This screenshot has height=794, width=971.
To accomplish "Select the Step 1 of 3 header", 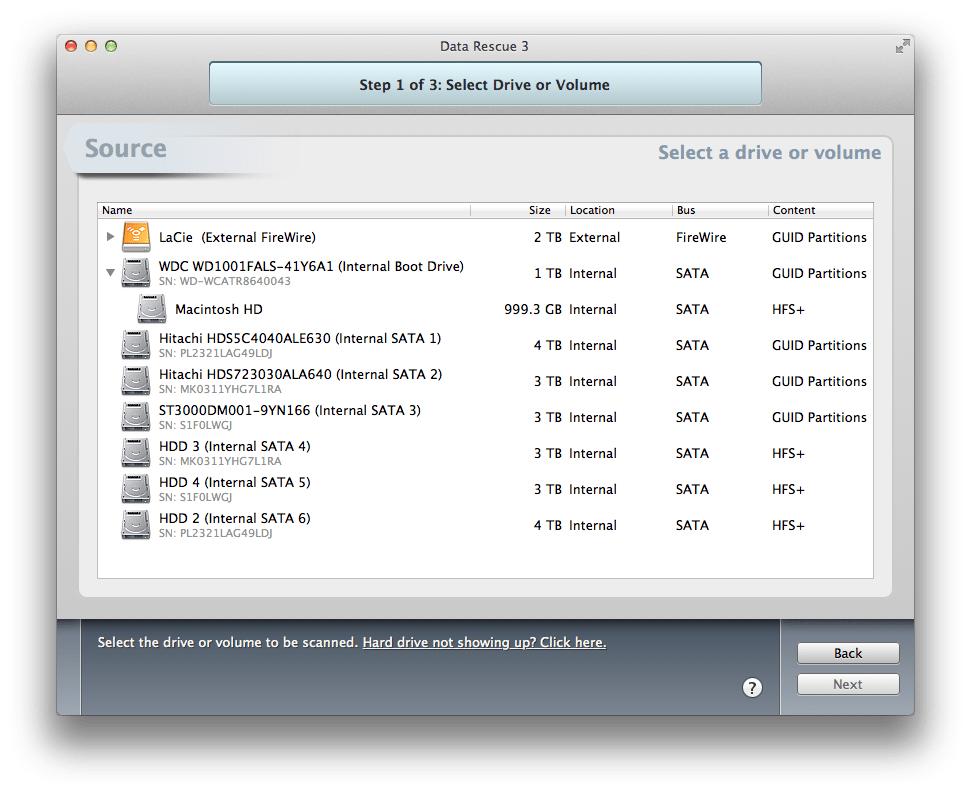I will click(x=484, y=84).
